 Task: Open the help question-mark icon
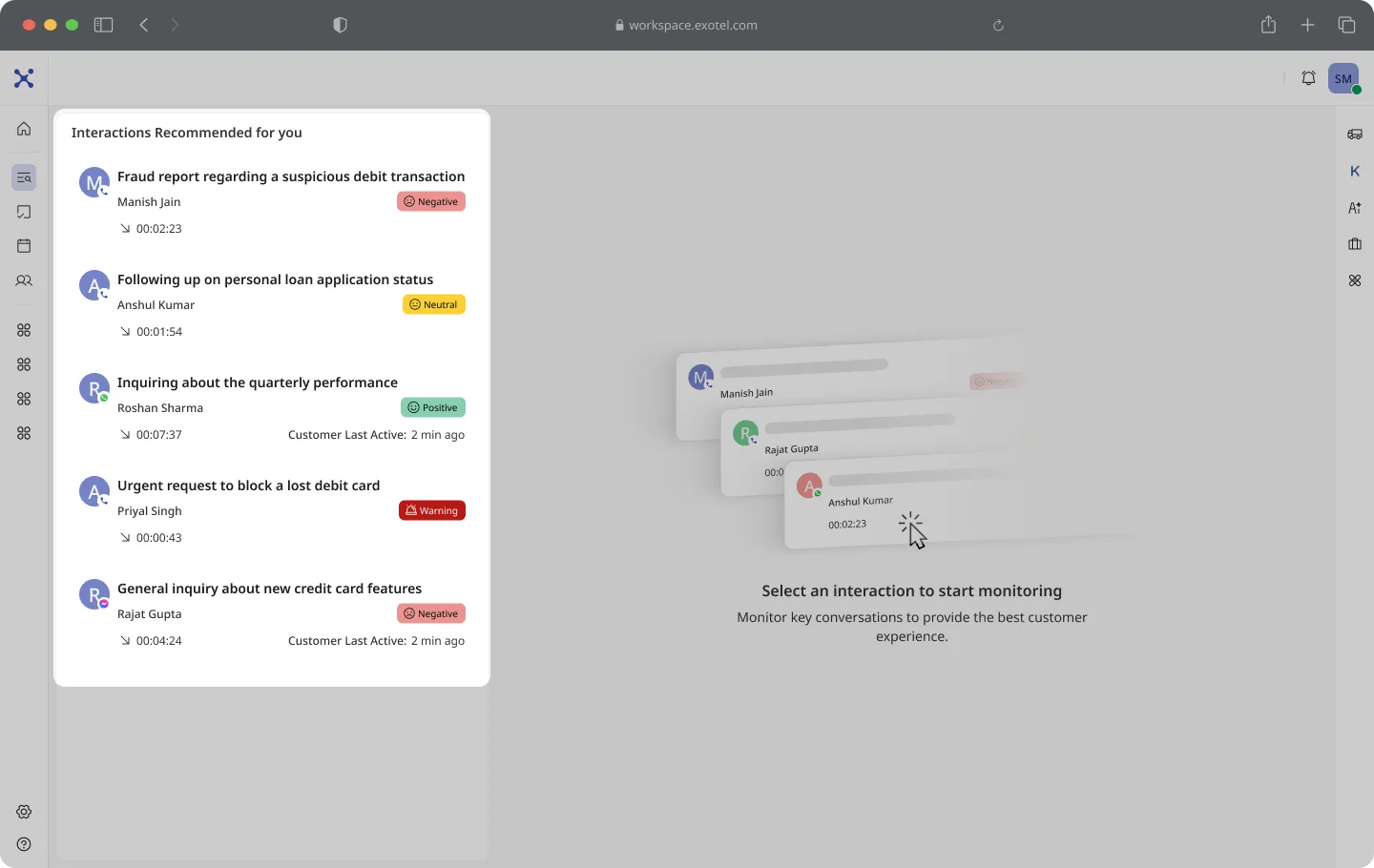pos(24,844)
